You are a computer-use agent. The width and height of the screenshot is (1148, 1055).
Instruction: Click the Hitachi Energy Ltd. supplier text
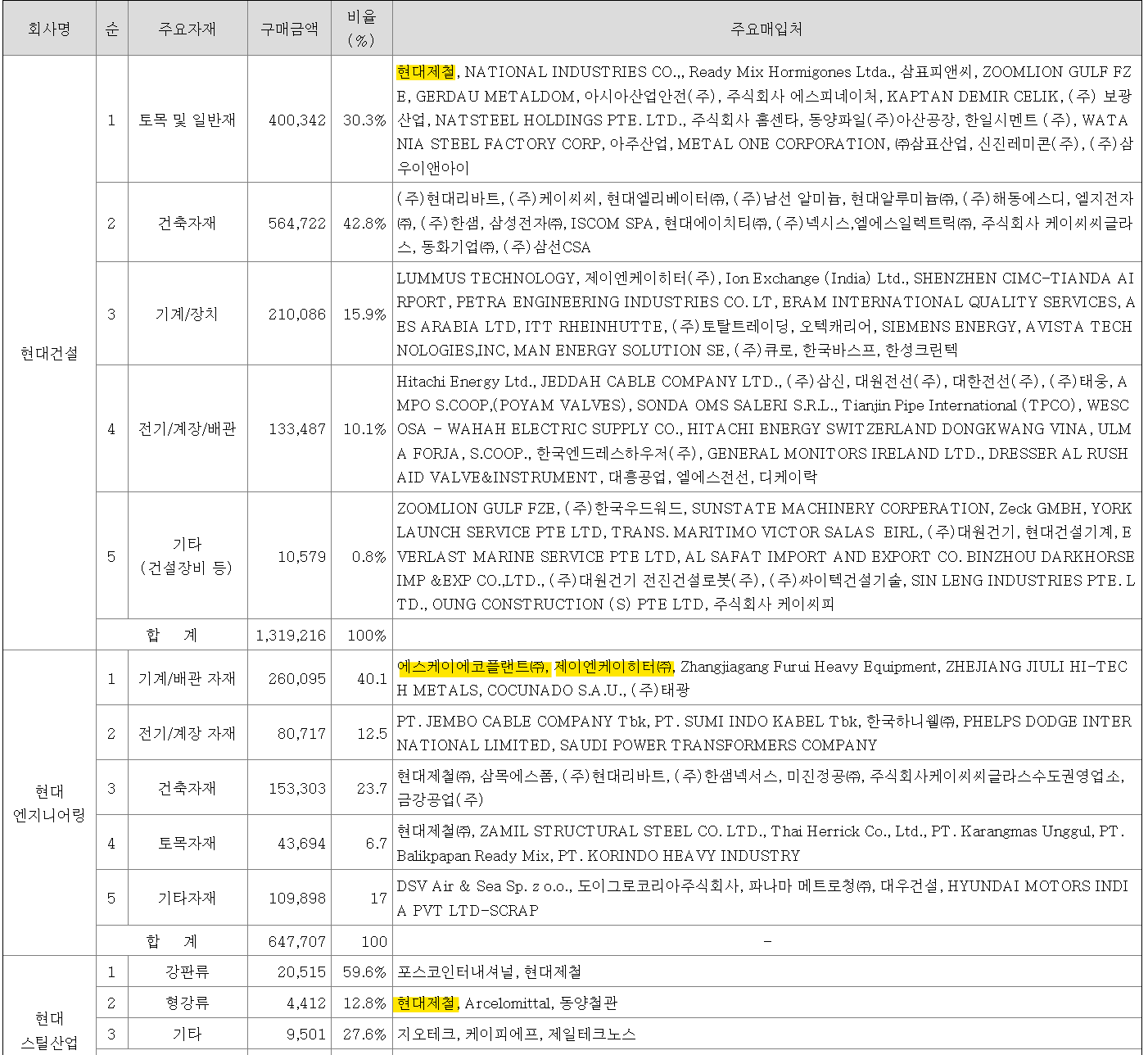pyautogui.click(x=465, y=381)
